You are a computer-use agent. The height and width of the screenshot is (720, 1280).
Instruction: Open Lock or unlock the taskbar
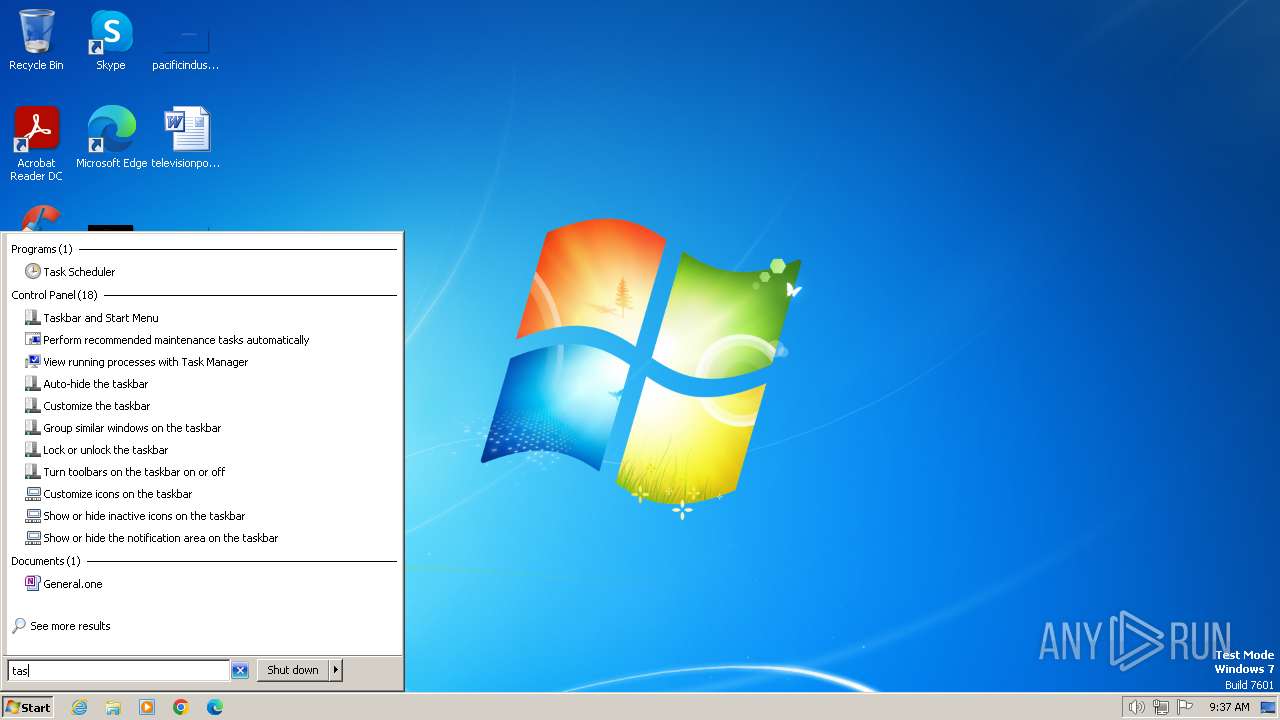pyautogui.click(x=105, y=450)
